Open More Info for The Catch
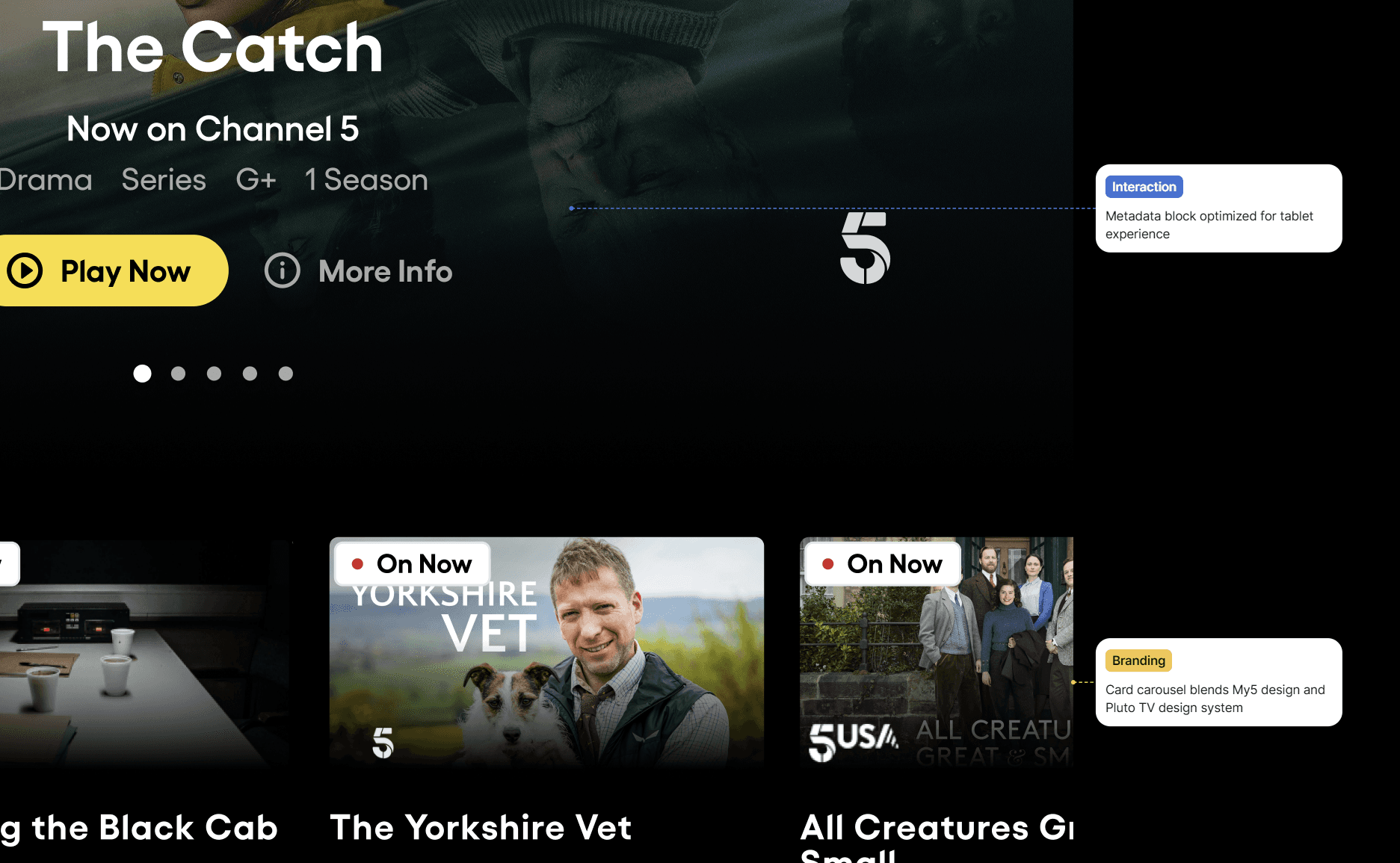Image resolution: width=1400 pixels, height=863 pixels. [x=359, y=271]
